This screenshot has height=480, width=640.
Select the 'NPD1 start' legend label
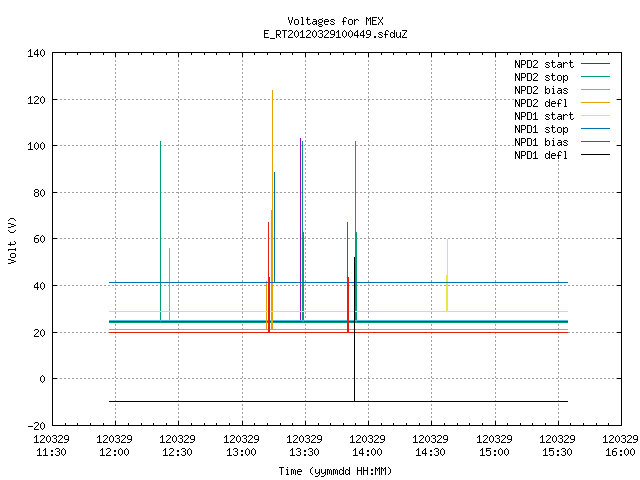click(x=544, y=116)
